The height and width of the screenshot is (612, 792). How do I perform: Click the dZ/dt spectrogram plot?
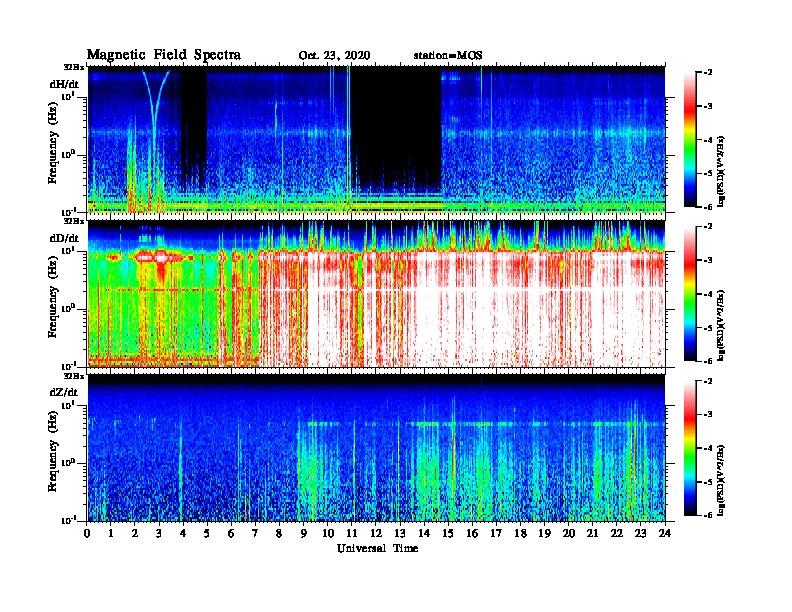tap(376, 448)
